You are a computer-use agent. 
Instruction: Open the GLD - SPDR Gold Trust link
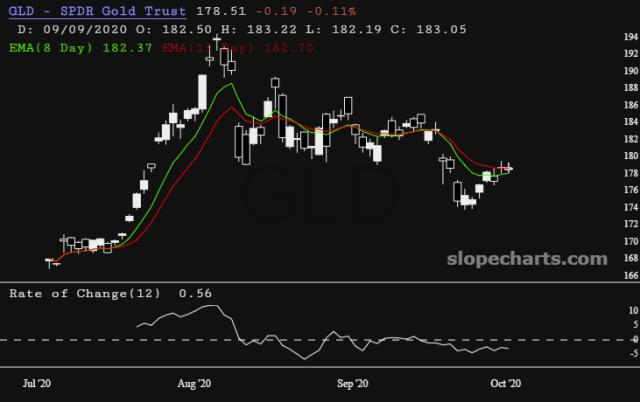98,11
